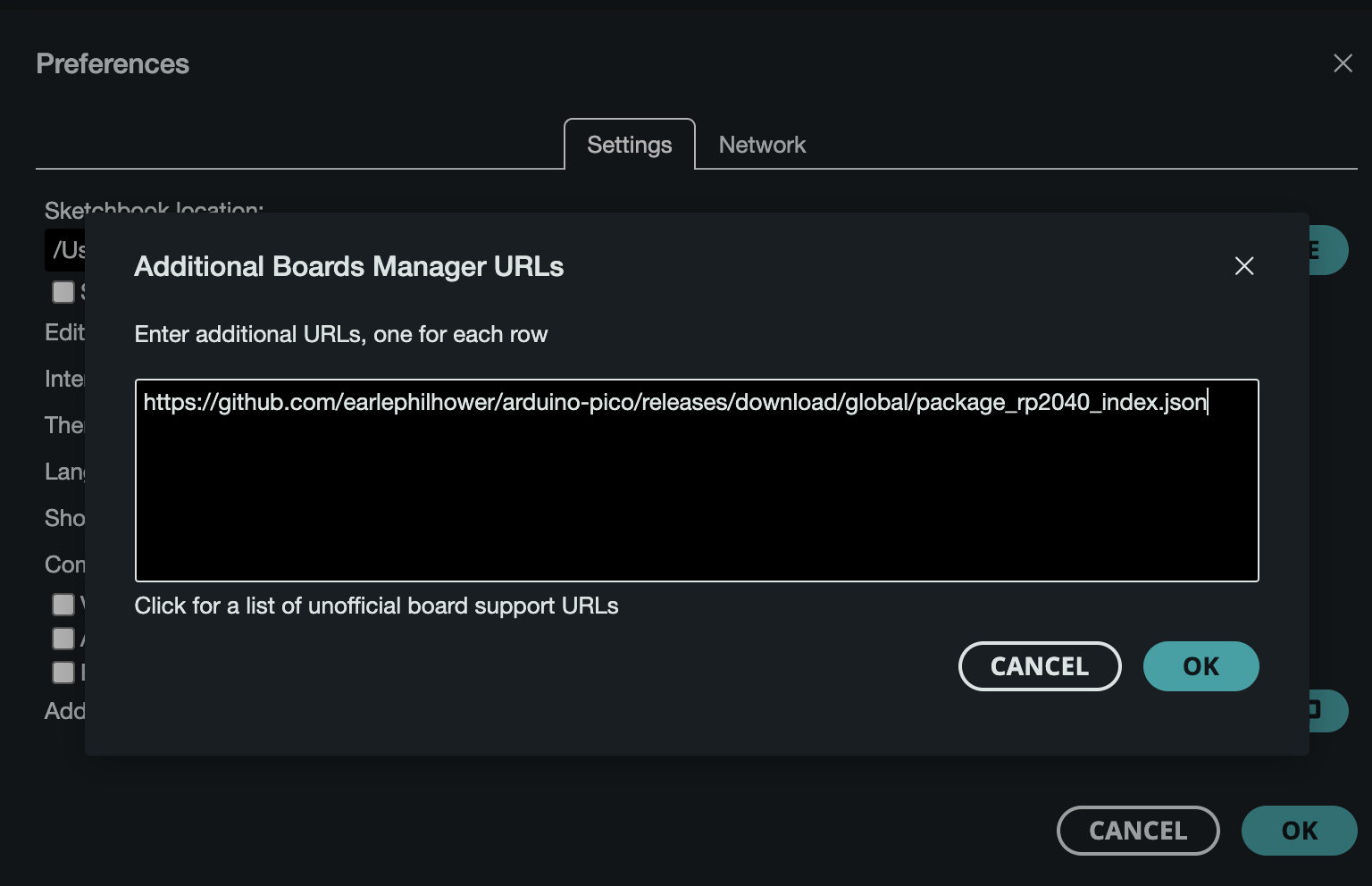Close the Additional Boards Manager URLs dialog

pyautogui.click(x=1243, y=266)
